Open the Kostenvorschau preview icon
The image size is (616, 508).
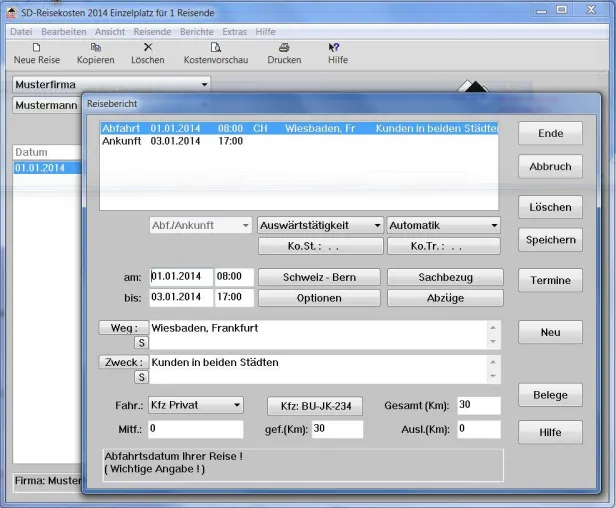coord(216,48)
